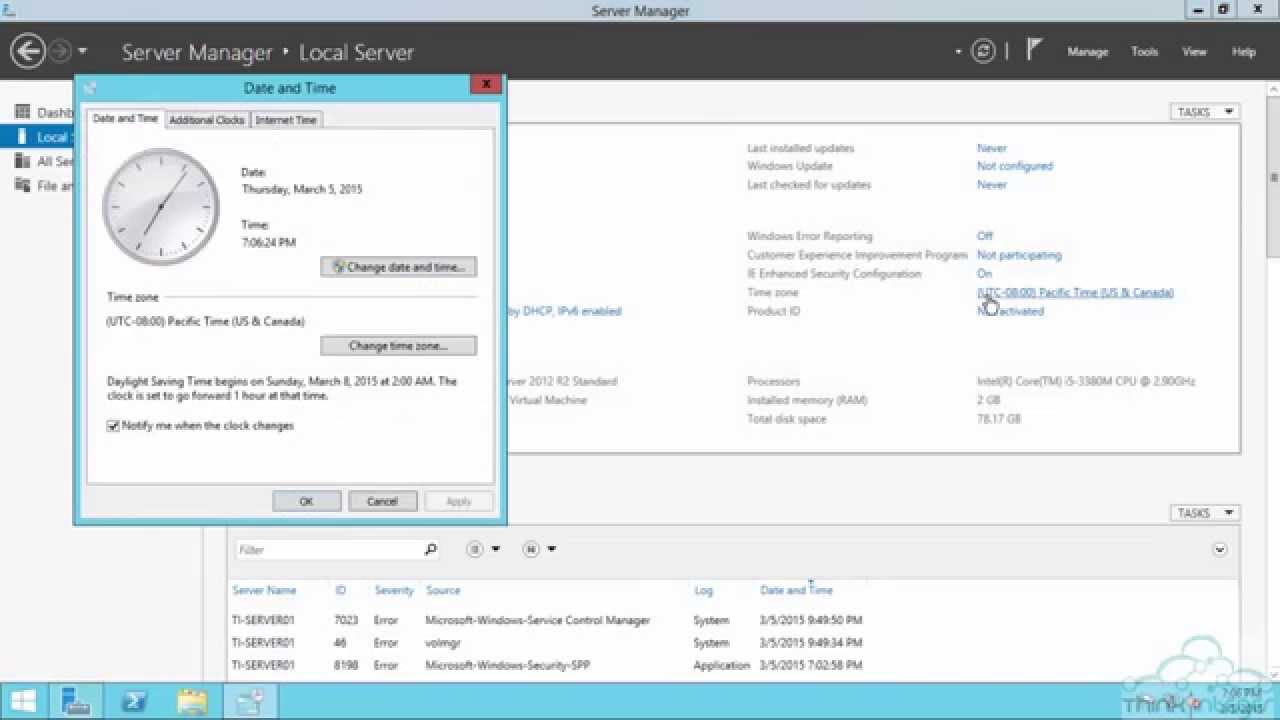Click Windows Error Reporting Off link
1280x720 pixels.
coord(985,236)
